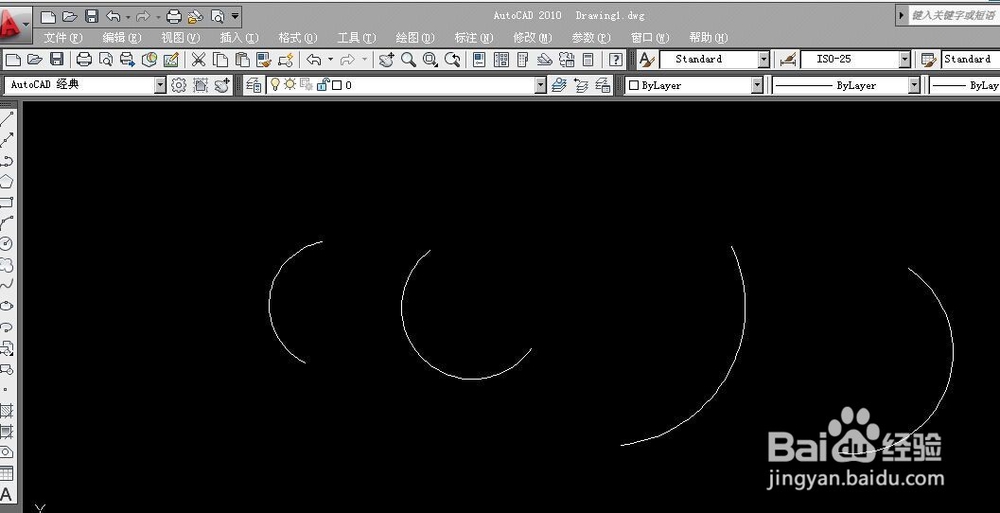
Task: Toggle layer 0 freeze sun icon
Action: coord(290,84)
